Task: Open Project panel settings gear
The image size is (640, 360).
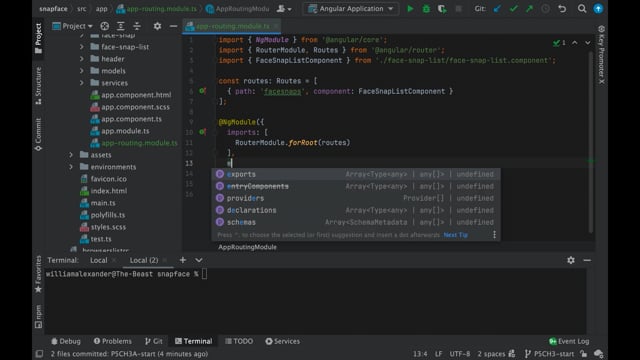Action: coord(157,26)
